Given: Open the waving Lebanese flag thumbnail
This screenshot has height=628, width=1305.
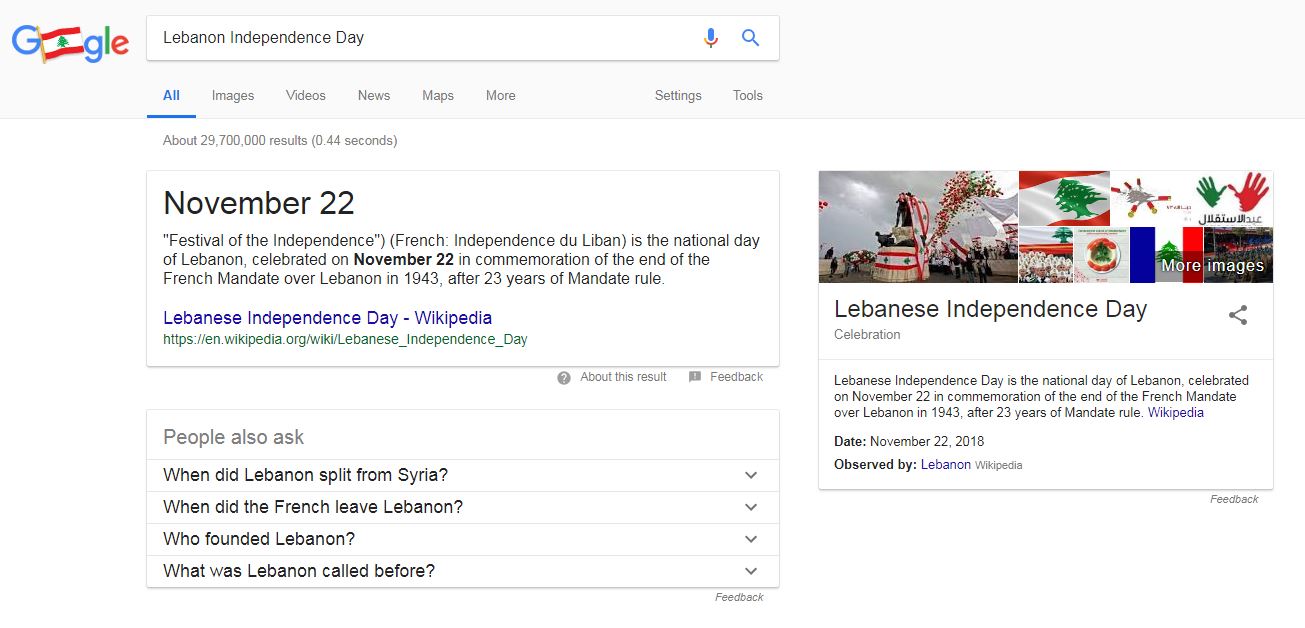Looking at the screenshot, I should 1064,198.
